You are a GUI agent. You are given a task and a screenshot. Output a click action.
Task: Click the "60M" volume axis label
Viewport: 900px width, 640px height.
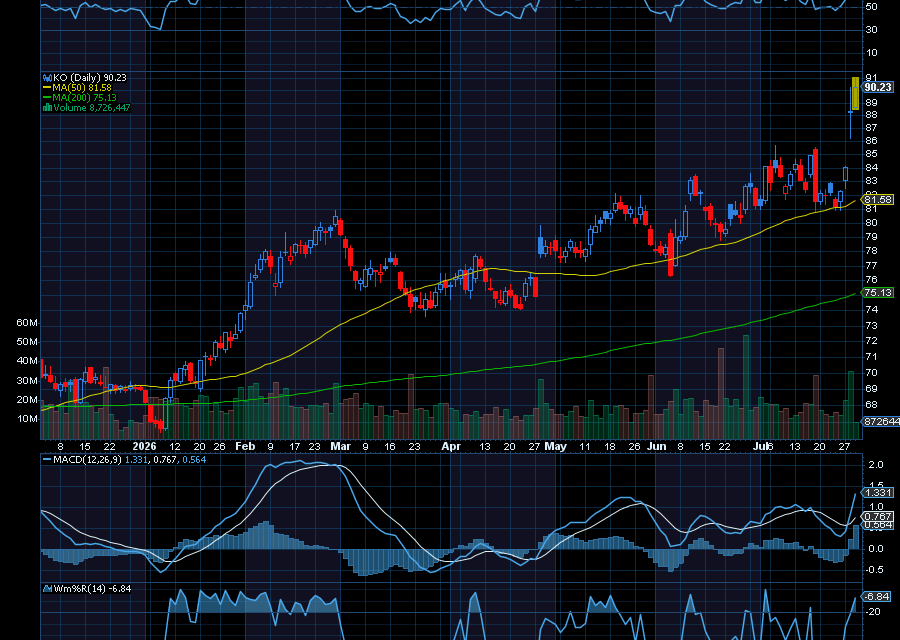tap(26, 323)
